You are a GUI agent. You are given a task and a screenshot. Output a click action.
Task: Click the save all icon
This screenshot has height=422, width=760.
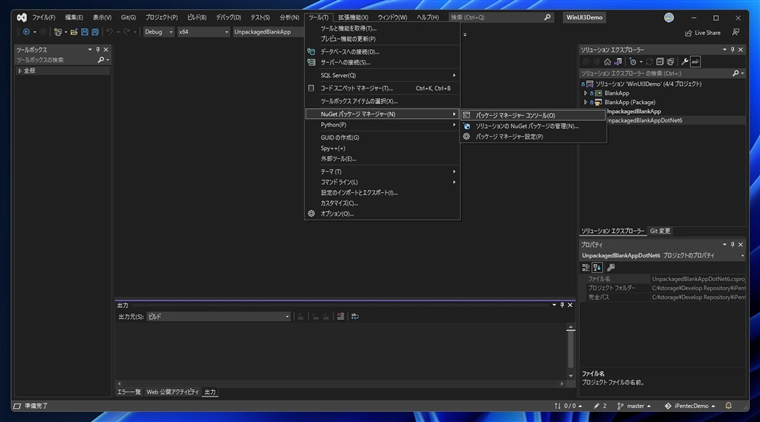pyautogui.click(x=95, y=32)
